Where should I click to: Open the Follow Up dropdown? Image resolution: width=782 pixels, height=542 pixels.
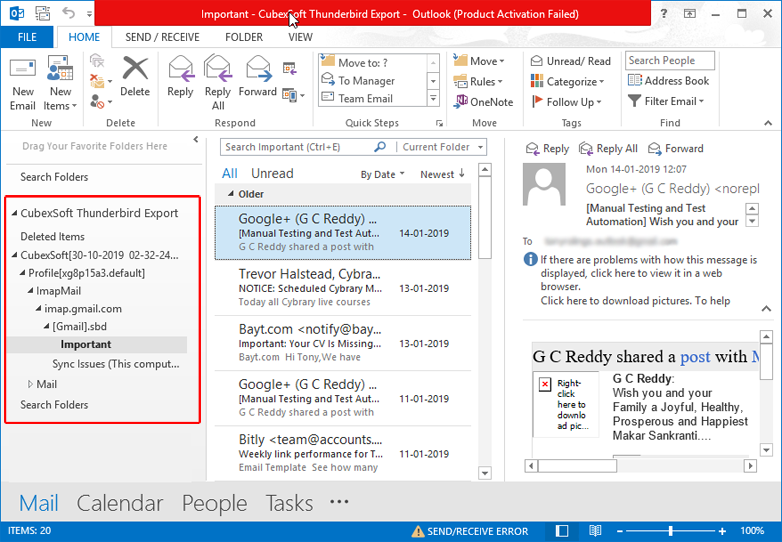[x=567, y=102]
